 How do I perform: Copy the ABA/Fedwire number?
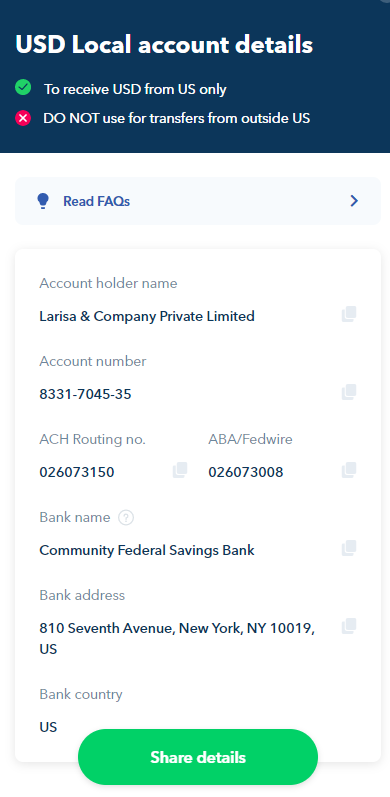349,470
